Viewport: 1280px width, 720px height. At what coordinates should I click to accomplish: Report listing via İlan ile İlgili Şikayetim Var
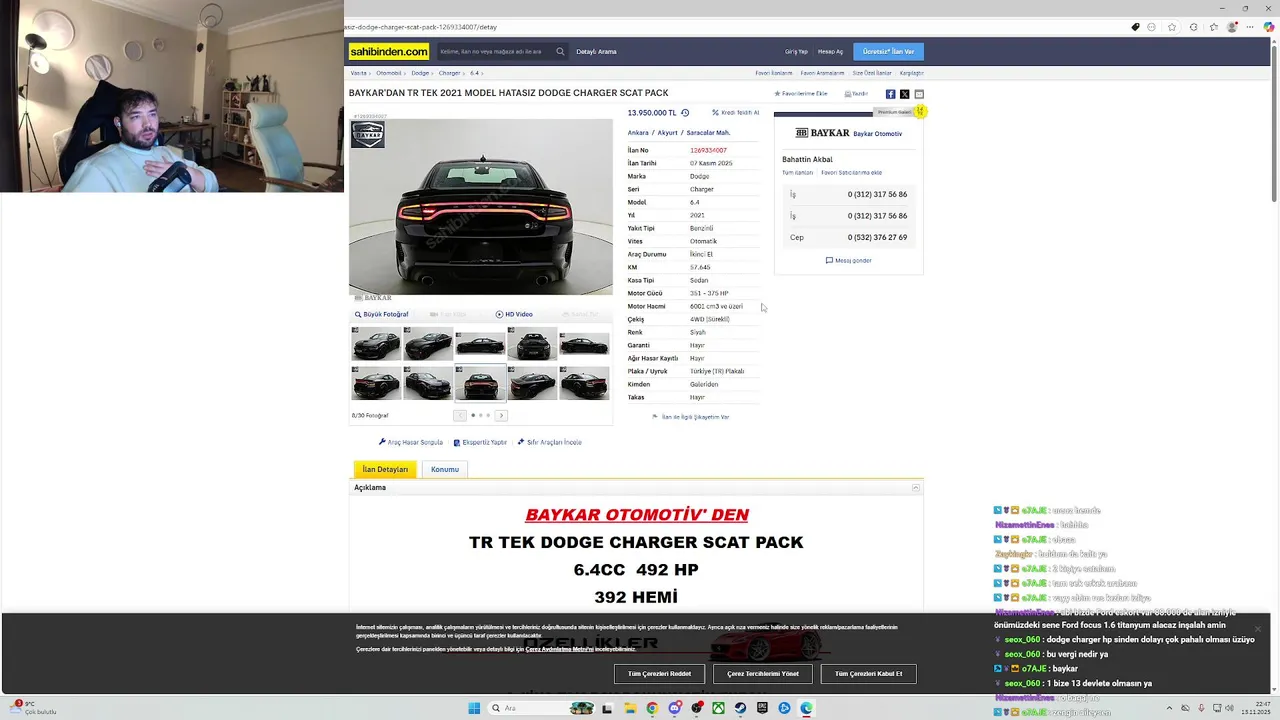point(691,417)
